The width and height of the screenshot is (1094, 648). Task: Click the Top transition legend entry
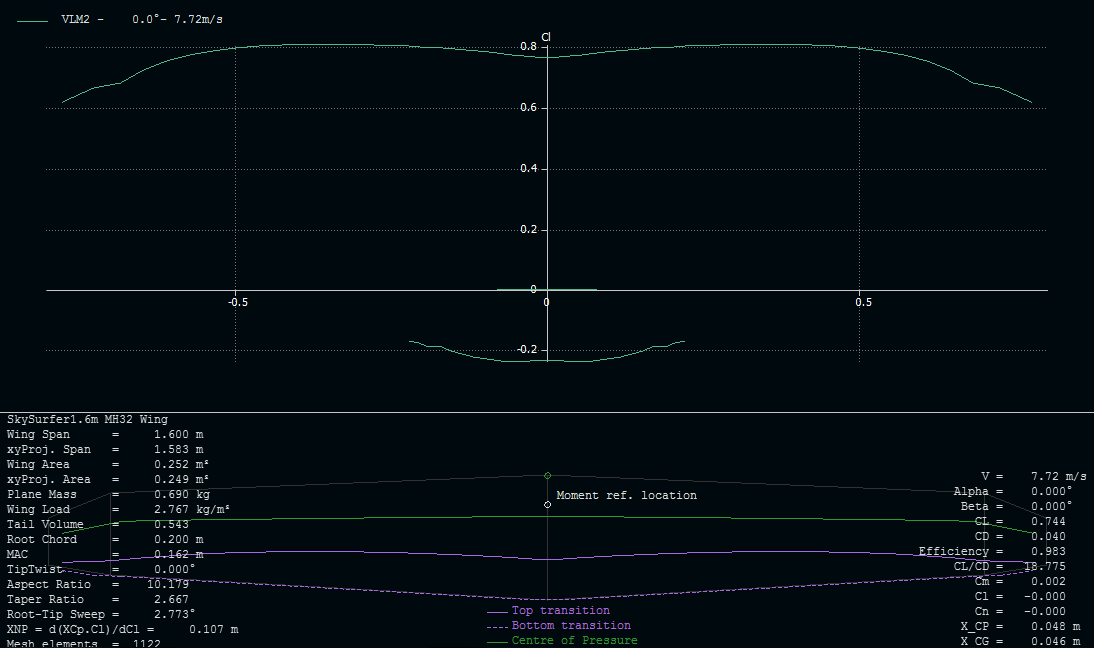pos(560,610)
